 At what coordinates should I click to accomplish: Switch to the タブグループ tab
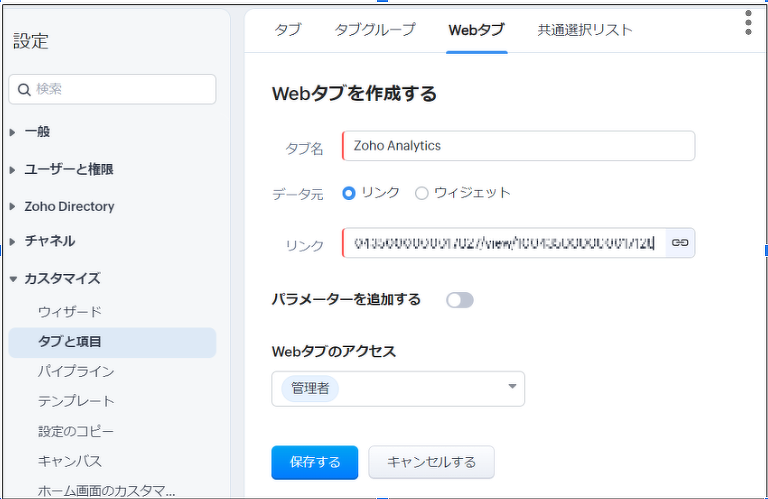coord(374,29)
